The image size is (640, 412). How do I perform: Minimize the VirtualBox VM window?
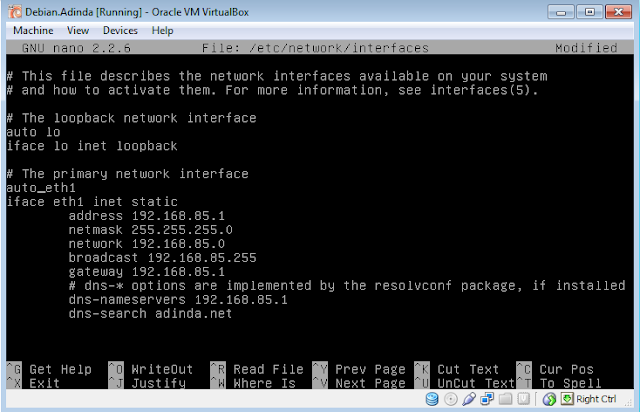[x=561, y=12]
